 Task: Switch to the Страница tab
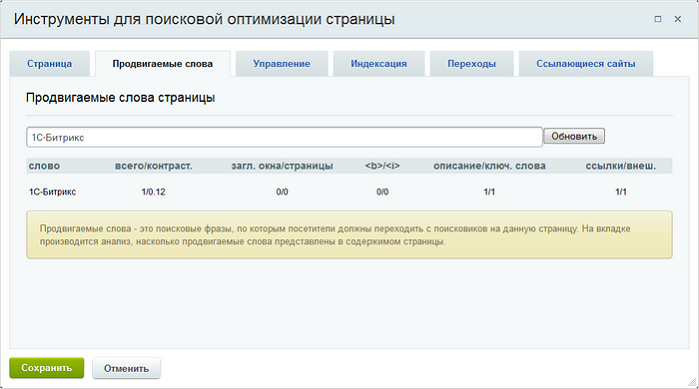(49, 64)
